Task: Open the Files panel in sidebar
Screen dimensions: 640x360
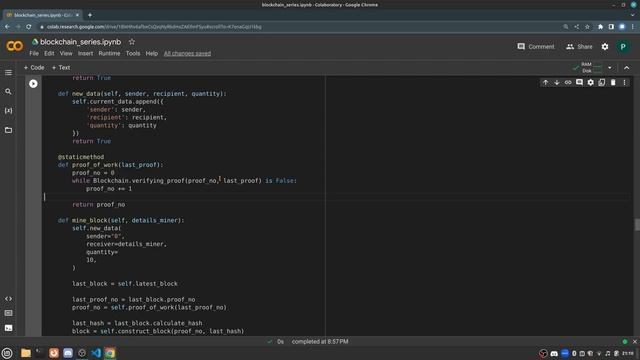Action: (x=8, y=130)
